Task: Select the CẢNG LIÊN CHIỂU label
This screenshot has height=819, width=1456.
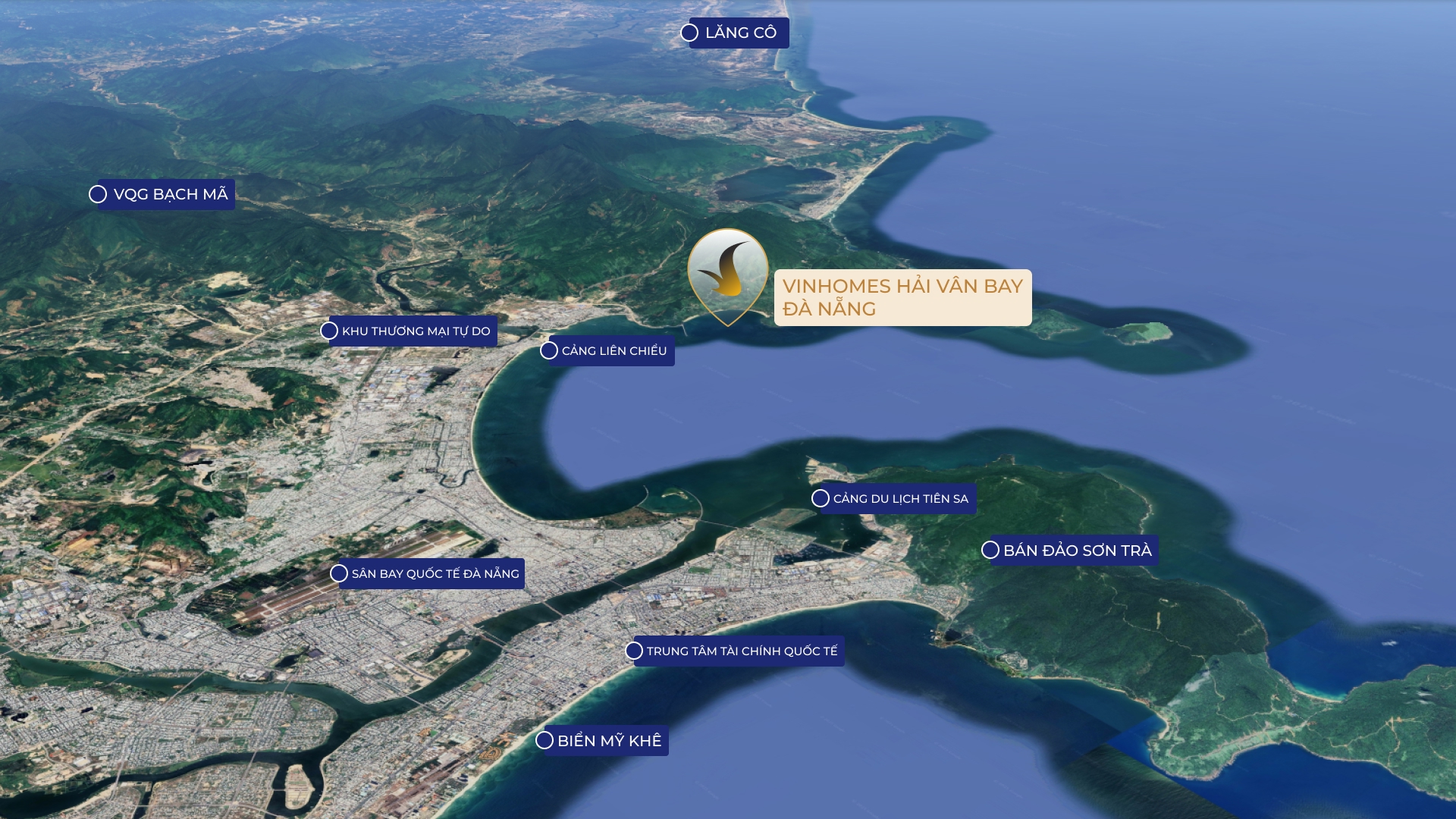Action: (x=613, y=350)
